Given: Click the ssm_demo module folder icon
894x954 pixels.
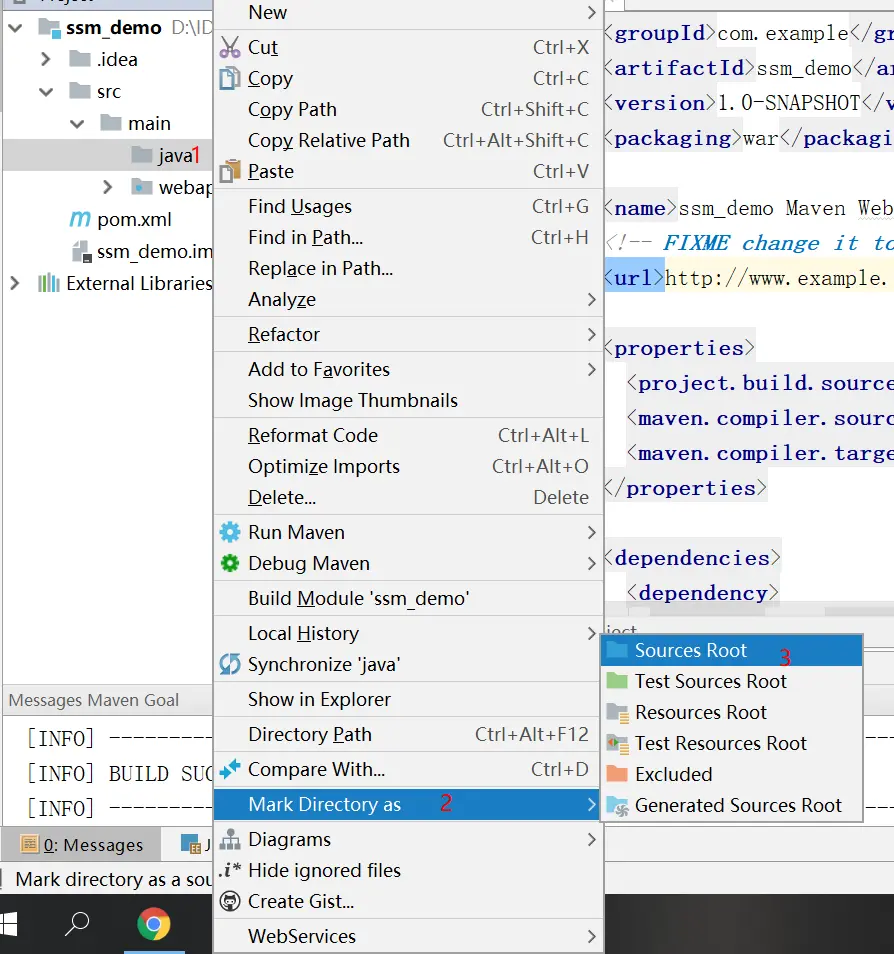Looking at the screenshot, I should (49, 27).
